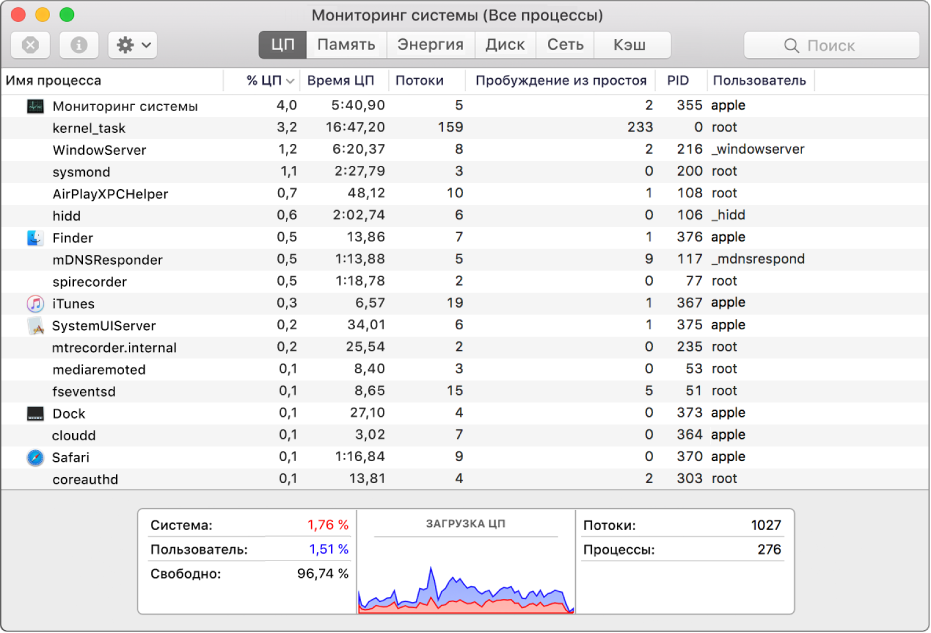Toggle sort order on % ЦП column
This screenshot has width=931, height=633.
point(262,81)
